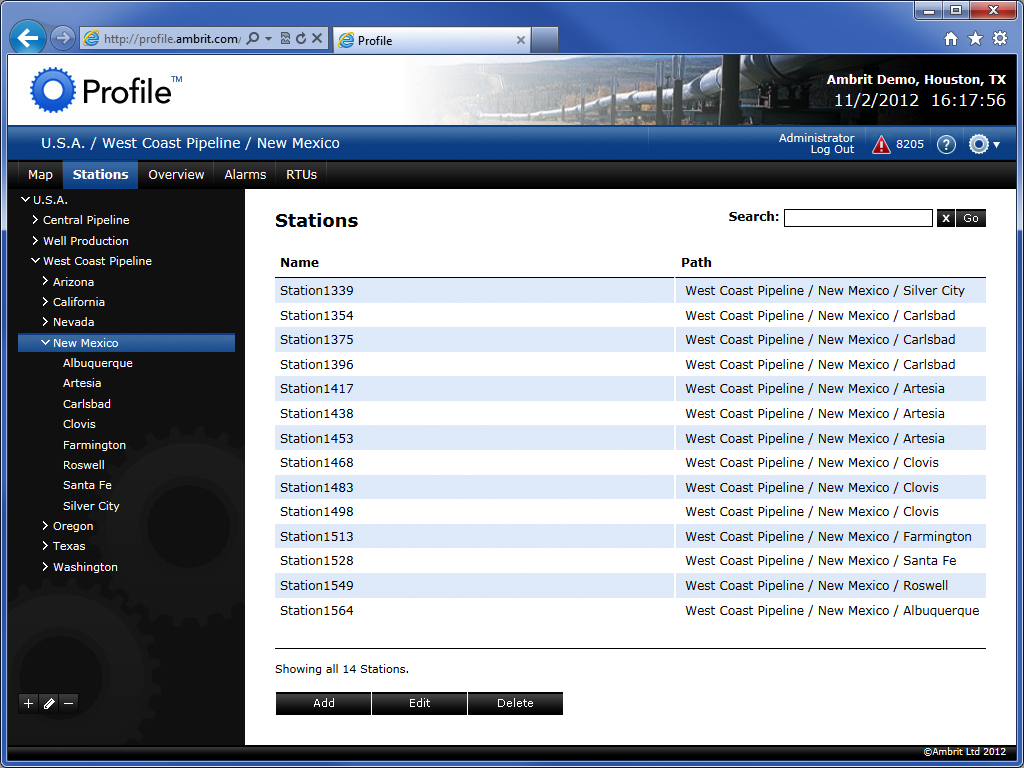1024x768 pixels.
Task: Expand the Central Pipeline tree node
Action: click(x=35, y=220)
